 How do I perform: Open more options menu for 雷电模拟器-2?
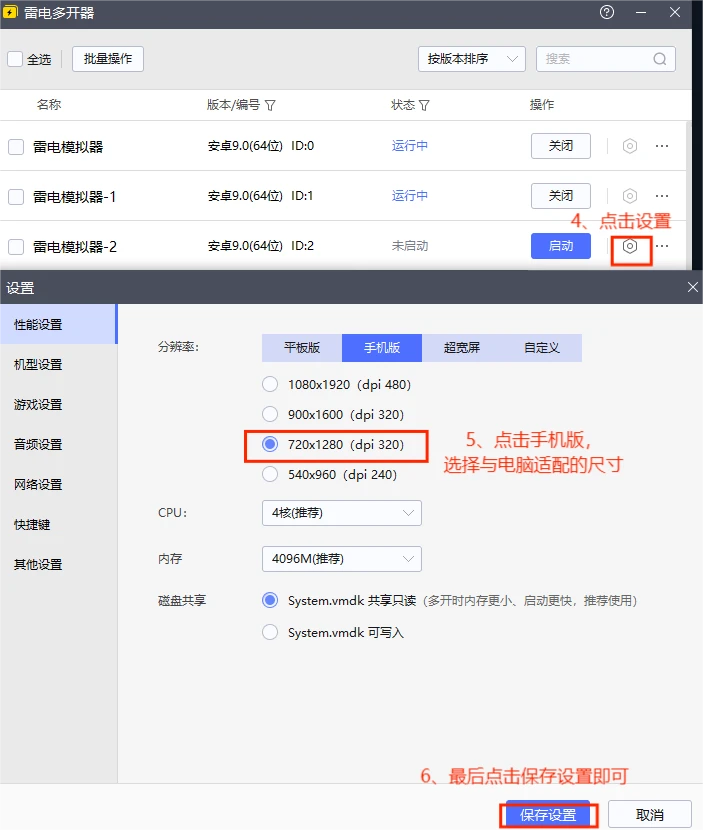point(662,246)
